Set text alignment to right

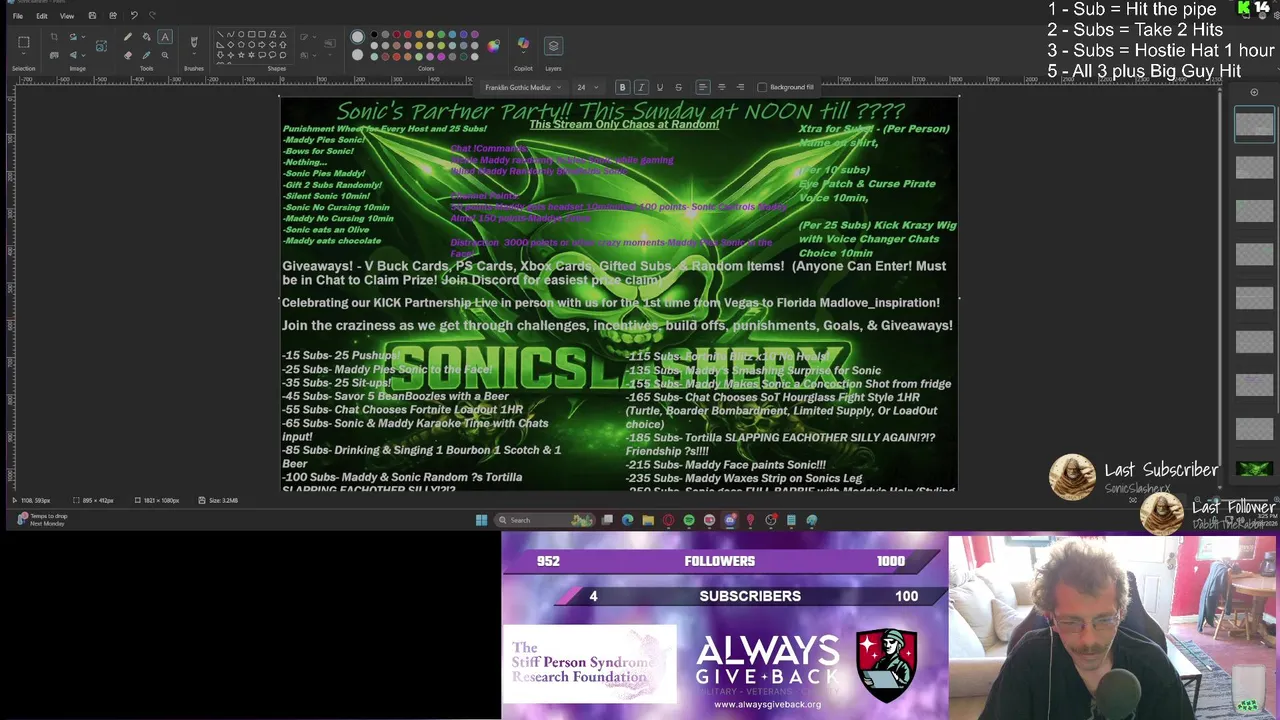click(740, 87)
